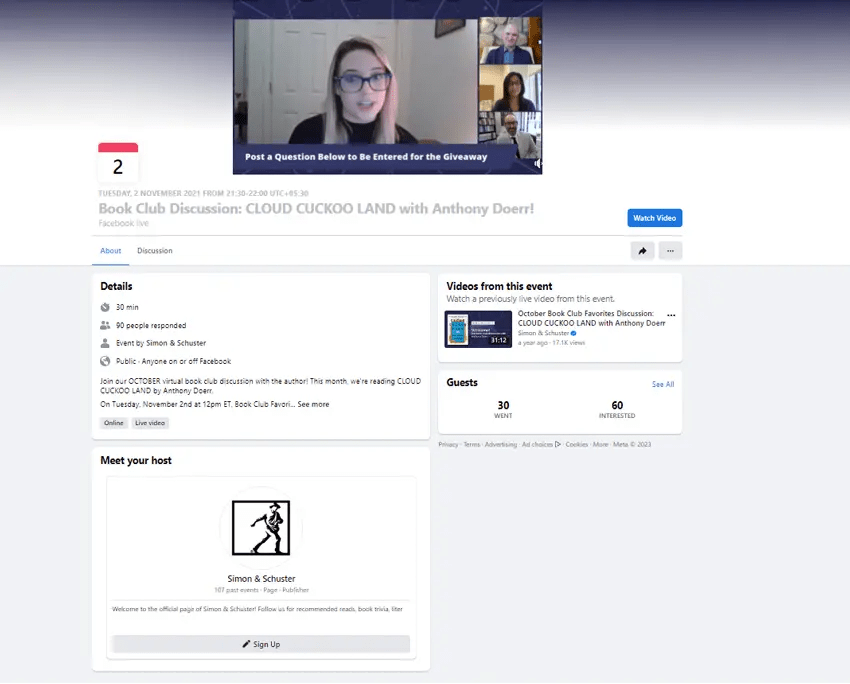Click the Watch Video button
The height and width of the screenshot is (684, 850).
coord(655,217)
